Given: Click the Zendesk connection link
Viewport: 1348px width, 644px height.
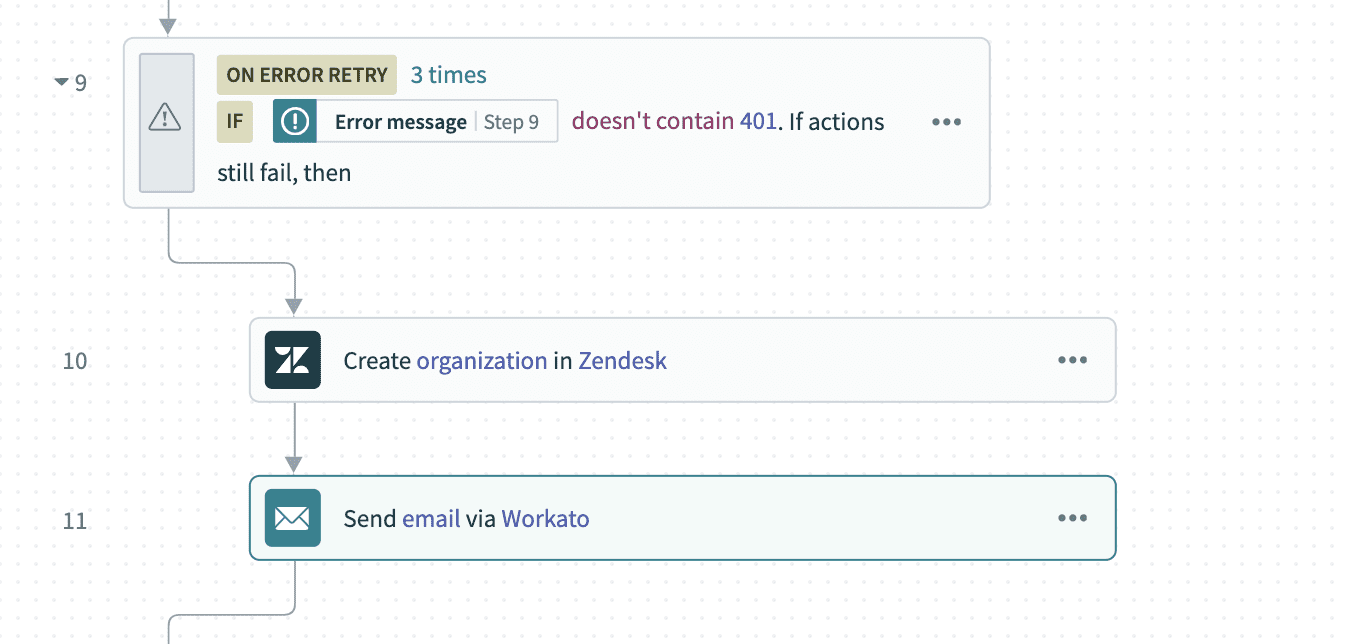Looking at the screenshot, I should coord(622,360).
